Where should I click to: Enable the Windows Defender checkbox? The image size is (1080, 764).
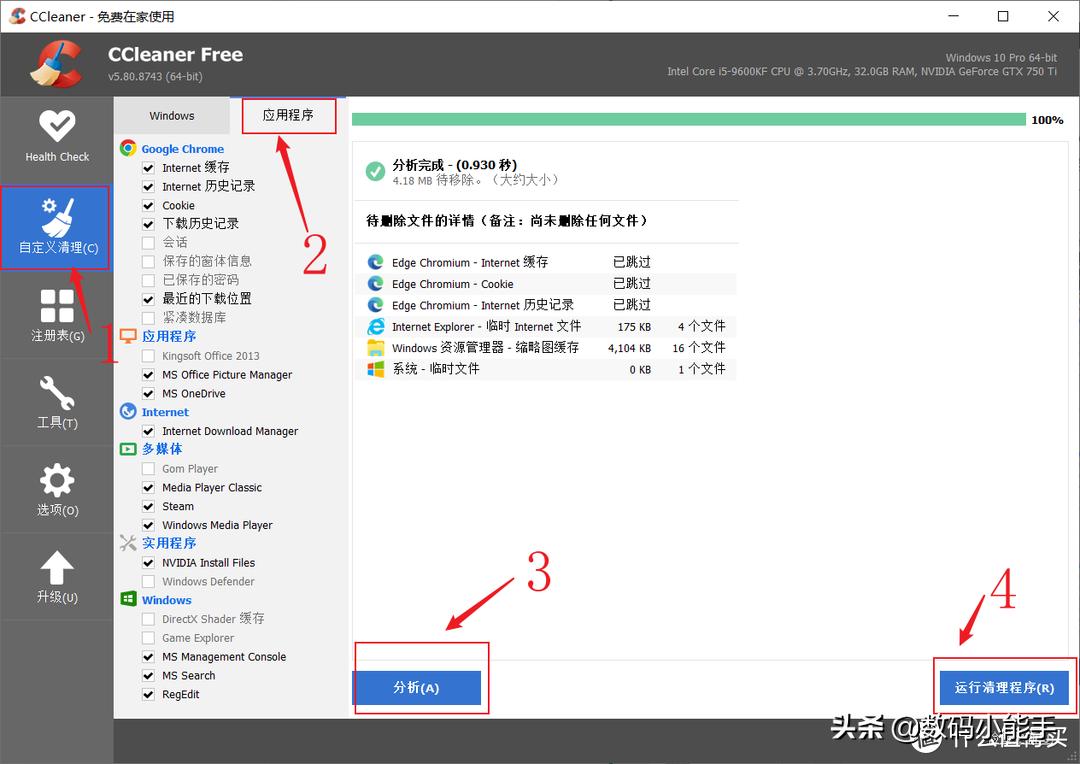(x=147, y=581)
